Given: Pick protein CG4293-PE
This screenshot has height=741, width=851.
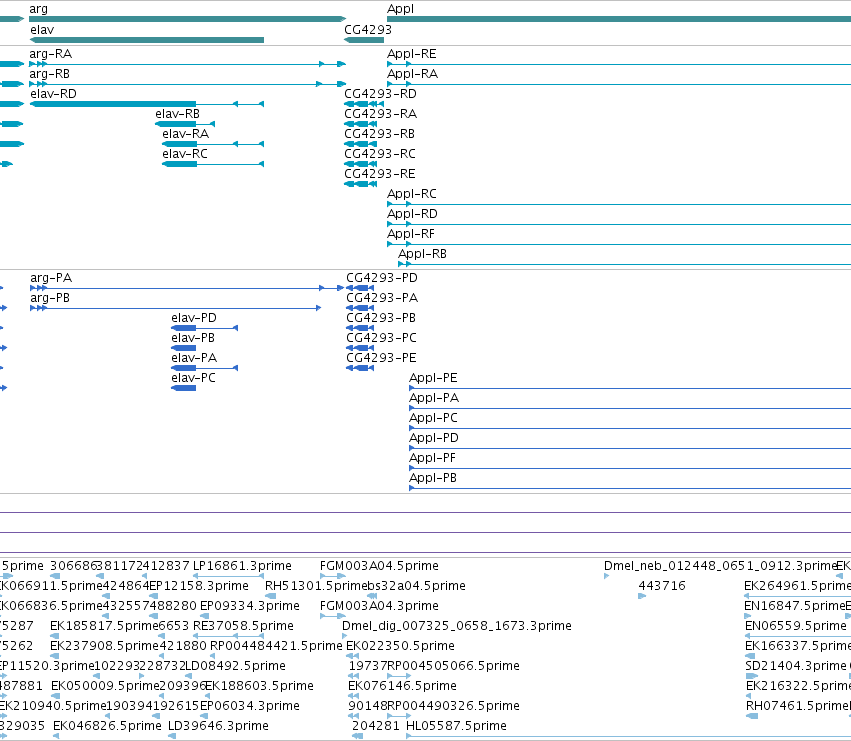Looking at the screenshot, I should (382, 358).
